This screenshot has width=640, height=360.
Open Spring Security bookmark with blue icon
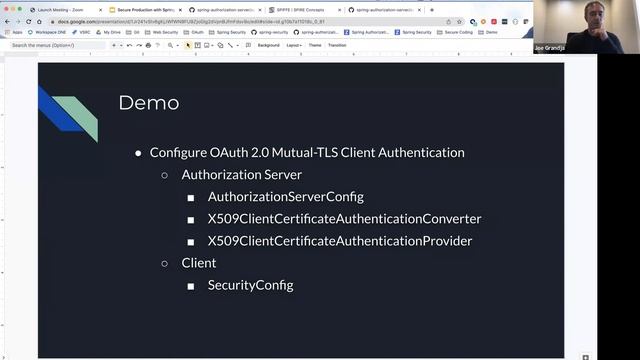point(413,32)
